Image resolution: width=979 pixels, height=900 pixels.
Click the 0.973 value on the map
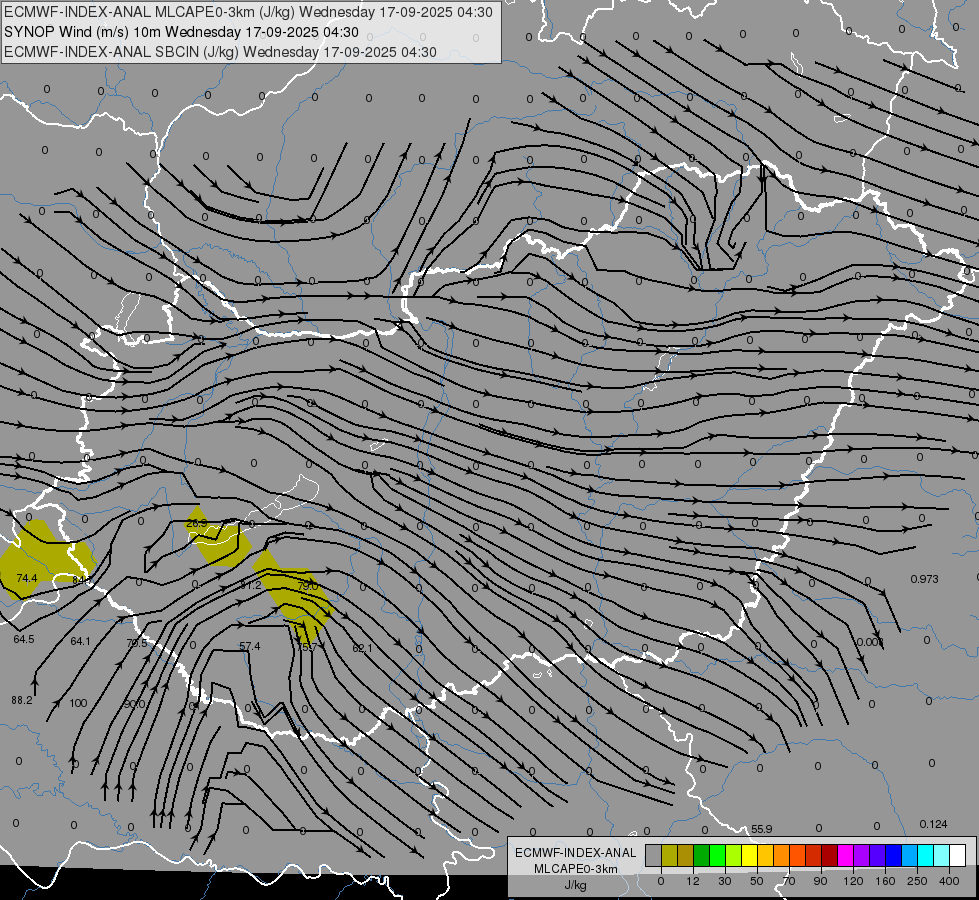(925, 579)
